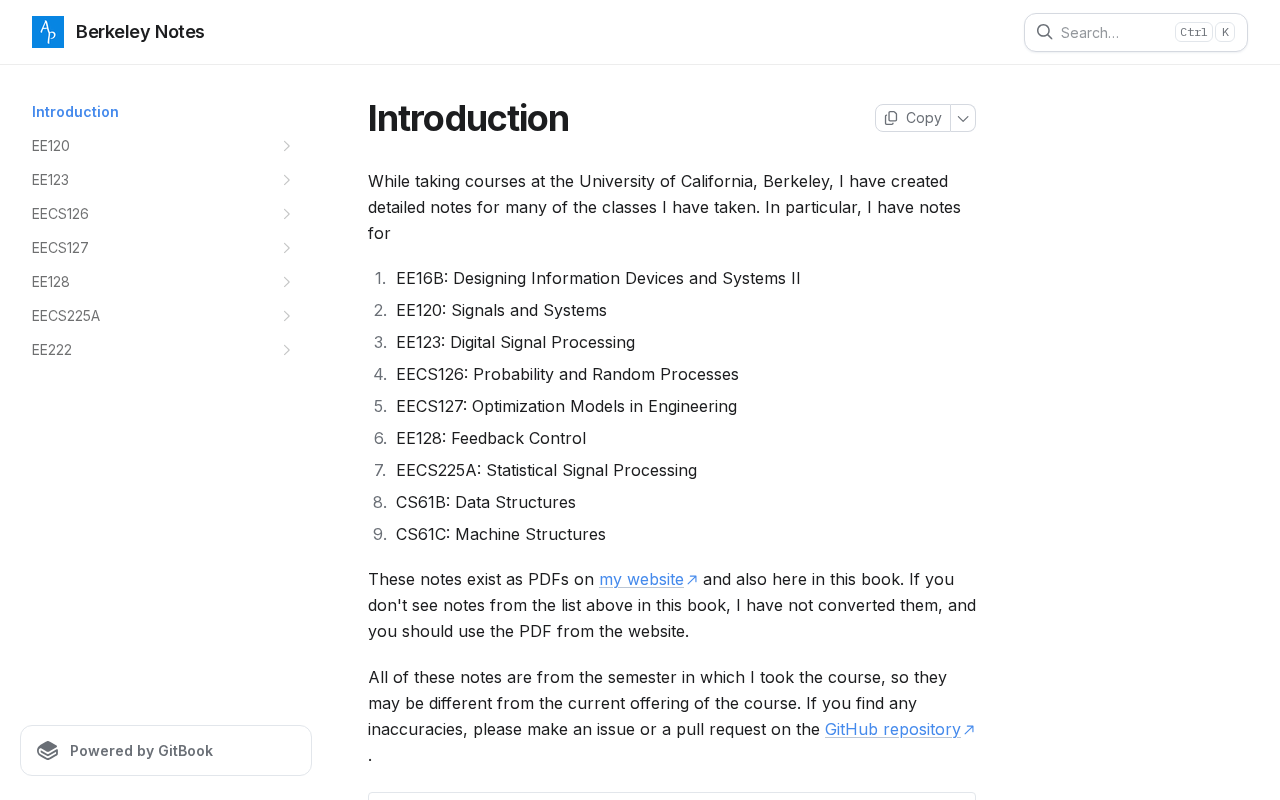Open the EECS126 sidebar page
Viewport: 1280px width, 800px height.
(x=166, y=214)
